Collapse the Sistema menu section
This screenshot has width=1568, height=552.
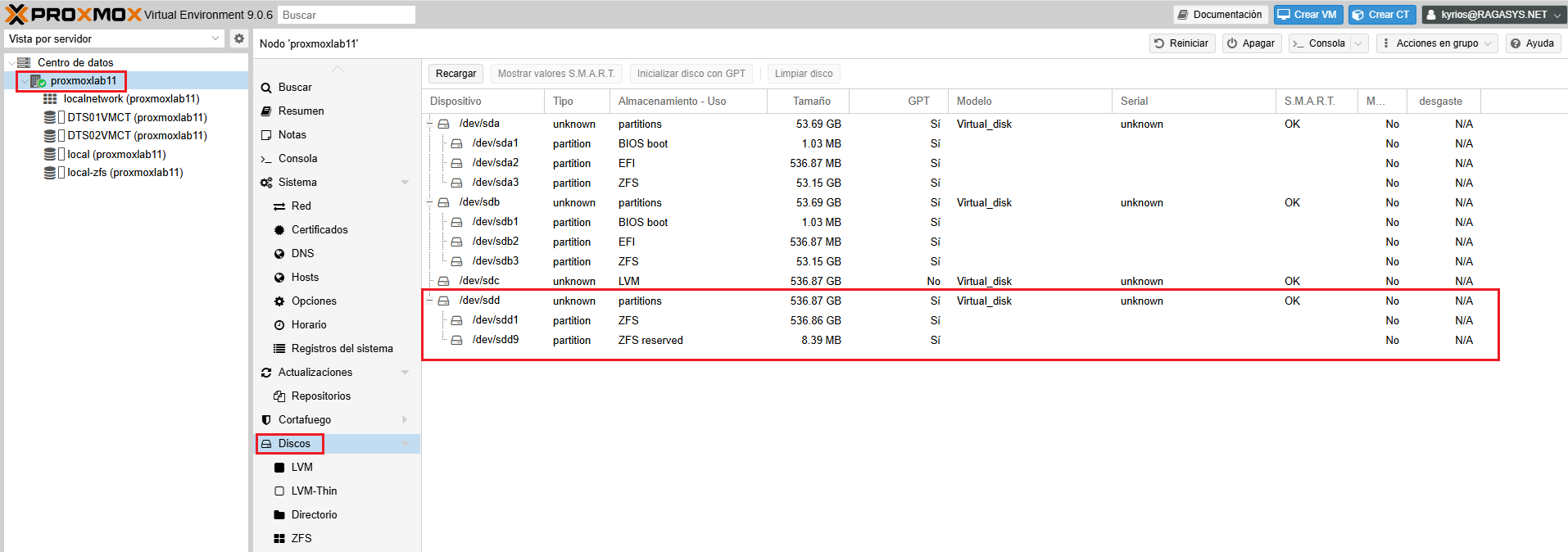click(x=405, y=182)
